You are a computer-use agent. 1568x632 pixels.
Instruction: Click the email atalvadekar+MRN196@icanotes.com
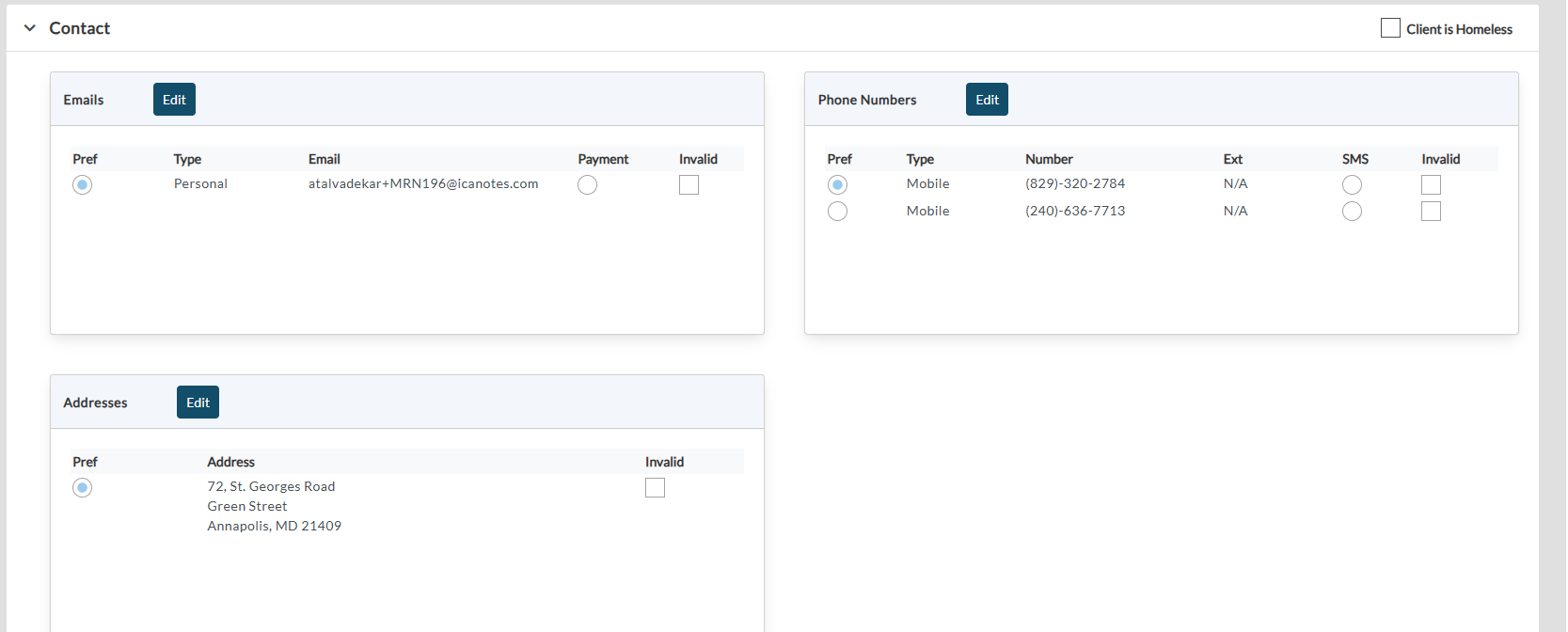click(423, 184)
